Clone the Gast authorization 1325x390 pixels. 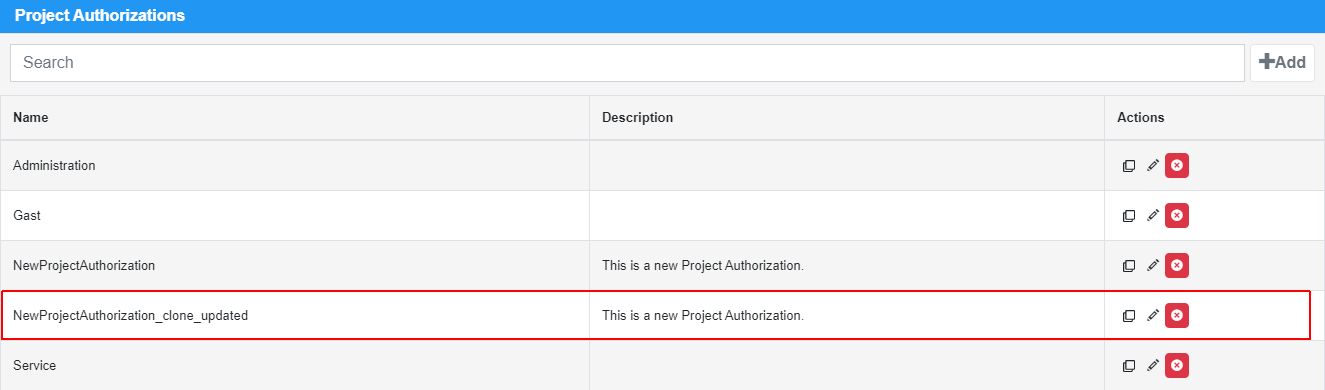[1129, 216]
